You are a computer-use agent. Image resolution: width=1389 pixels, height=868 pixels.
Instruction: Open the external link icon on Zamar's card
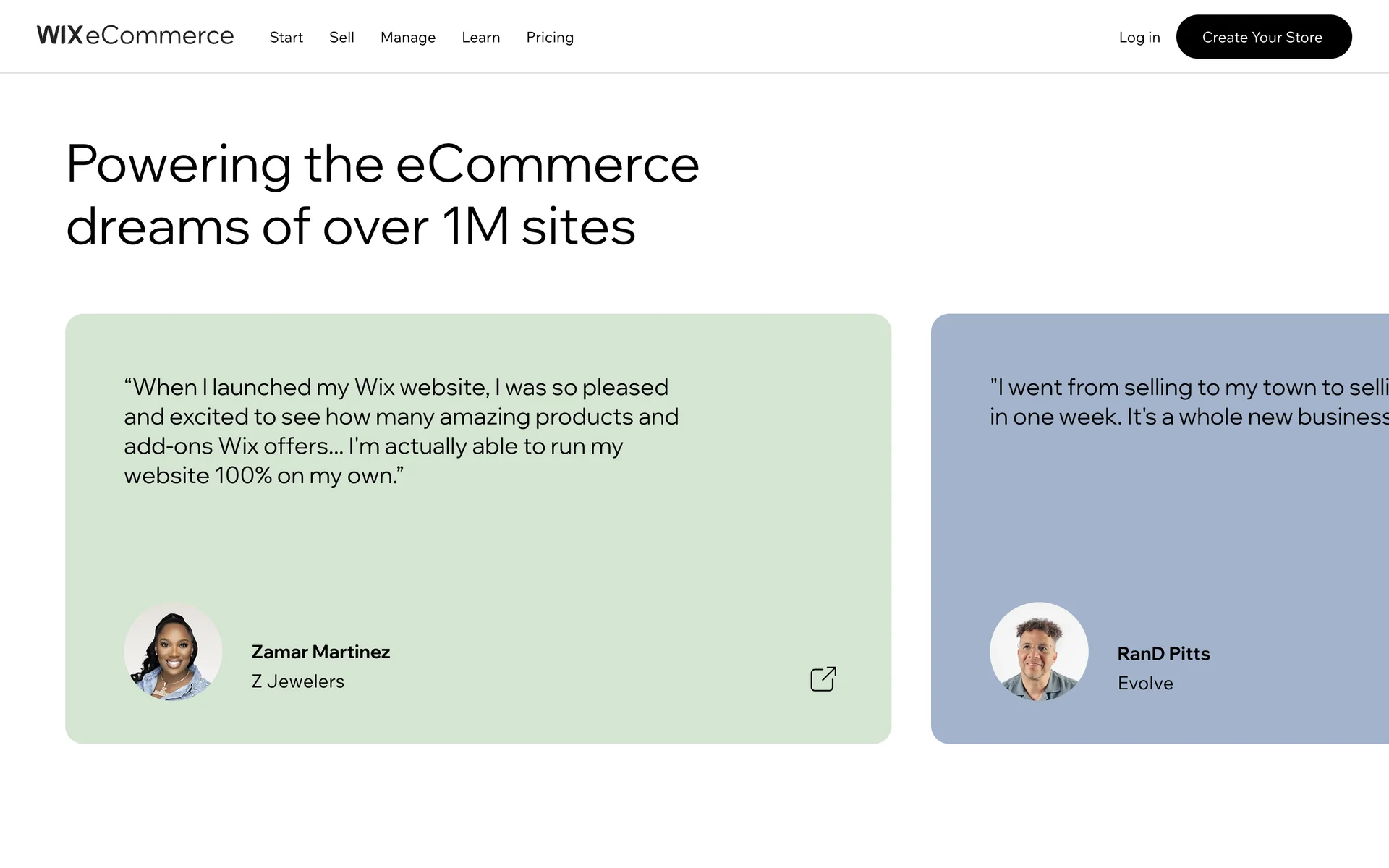pos(823,679)
